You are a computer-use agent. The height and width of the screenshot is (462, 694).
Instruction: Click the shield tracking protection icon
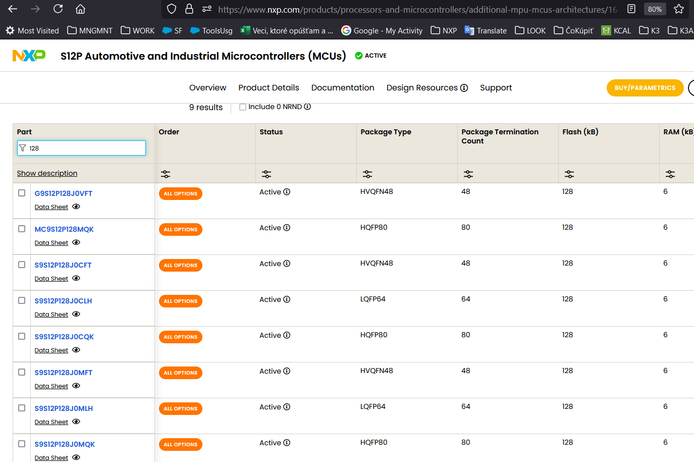pyautogui.click(x=172, y=9)
